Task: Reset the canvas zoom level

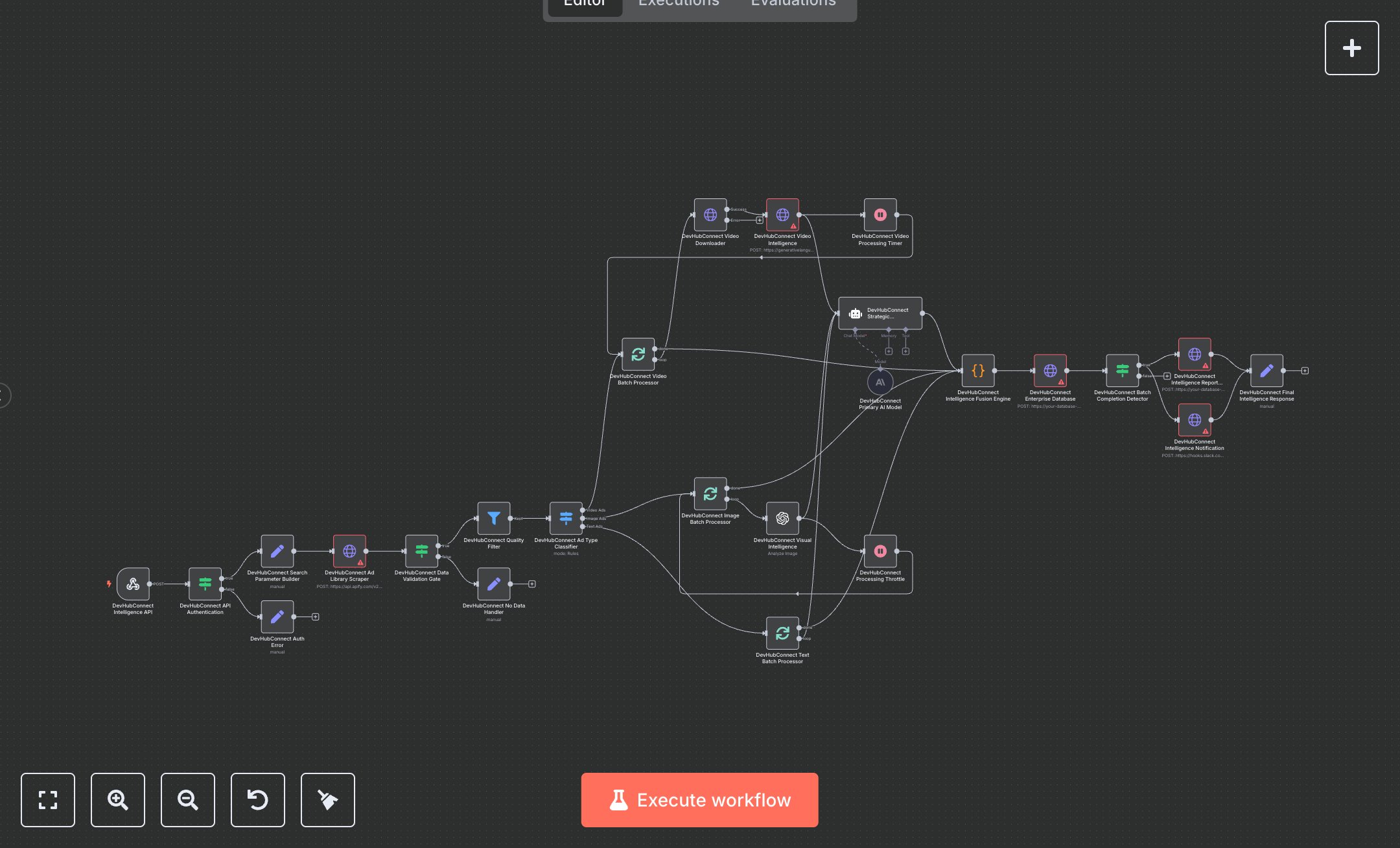Action: [x=257, y=799]
